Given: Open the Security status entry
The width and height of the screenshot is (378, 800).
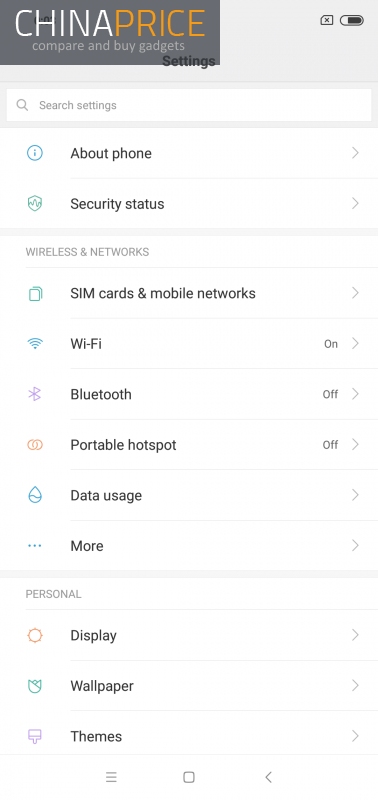Looking at the screenshot, I should (189, 204).
